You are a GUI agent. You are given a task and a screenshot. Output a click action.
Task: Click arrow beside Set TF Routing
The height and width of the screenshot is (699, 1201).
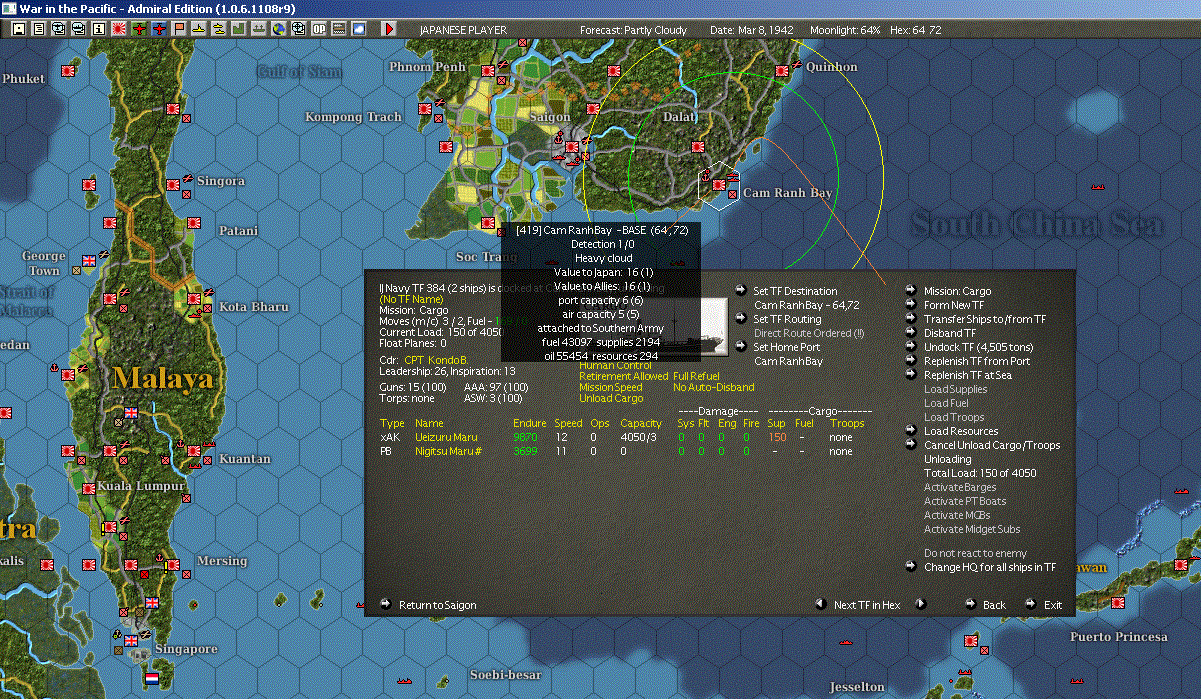coord(740,319)
